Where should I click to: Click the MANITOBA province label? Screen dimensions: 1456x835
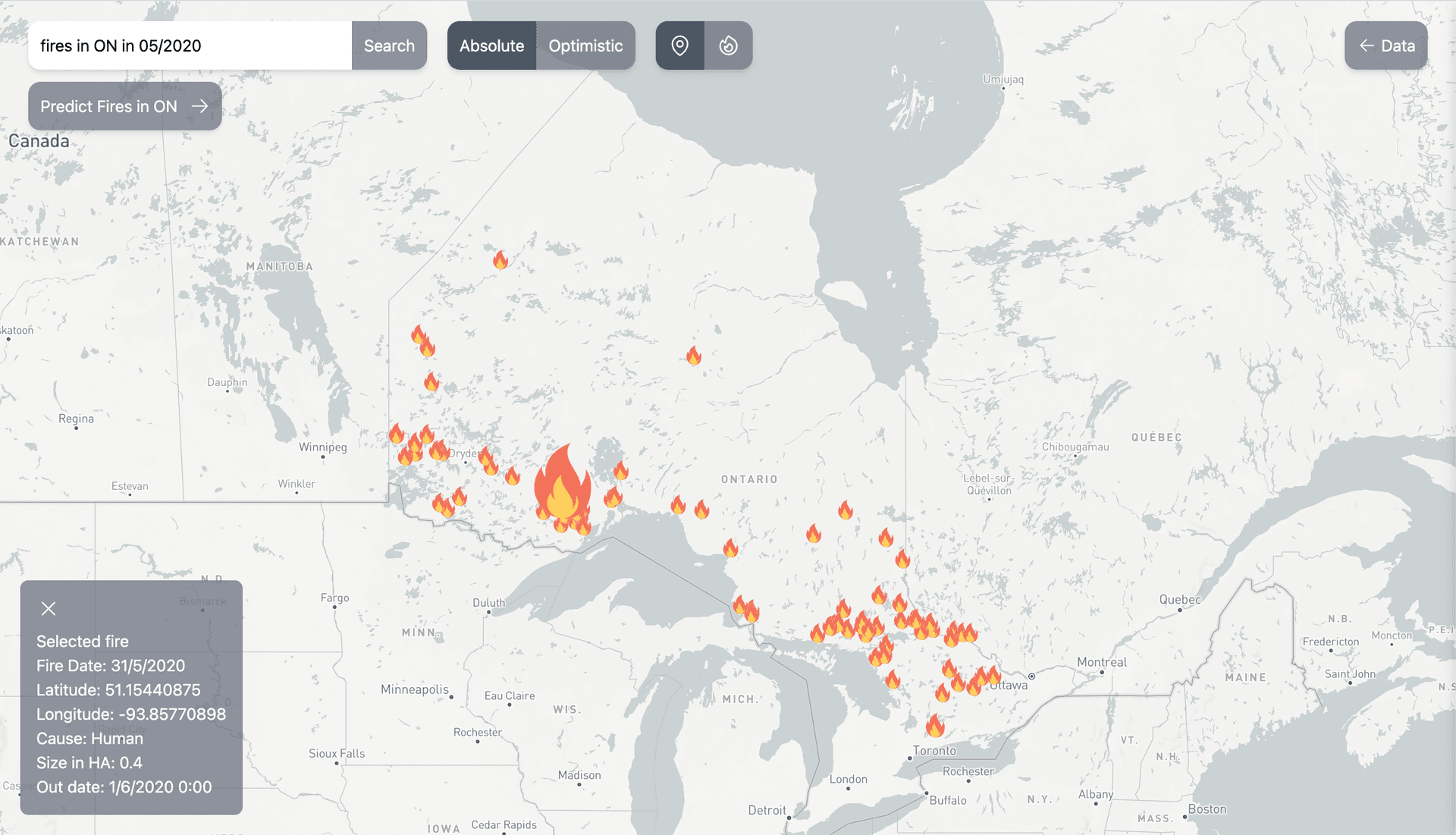click(x=280, y=266)
